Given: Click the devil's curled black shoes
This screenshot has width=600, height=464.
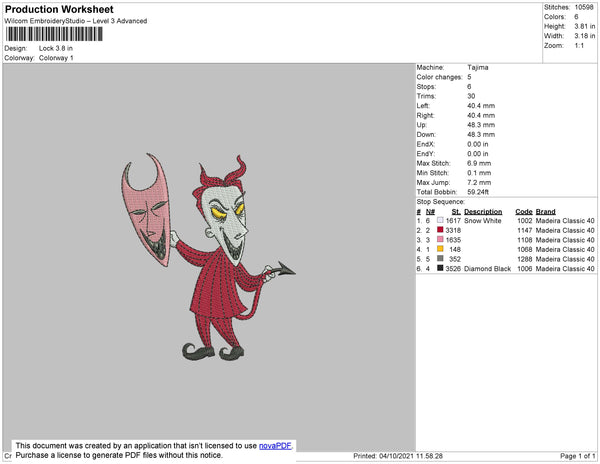Looking at the screenshot, I should click(213, 352).
